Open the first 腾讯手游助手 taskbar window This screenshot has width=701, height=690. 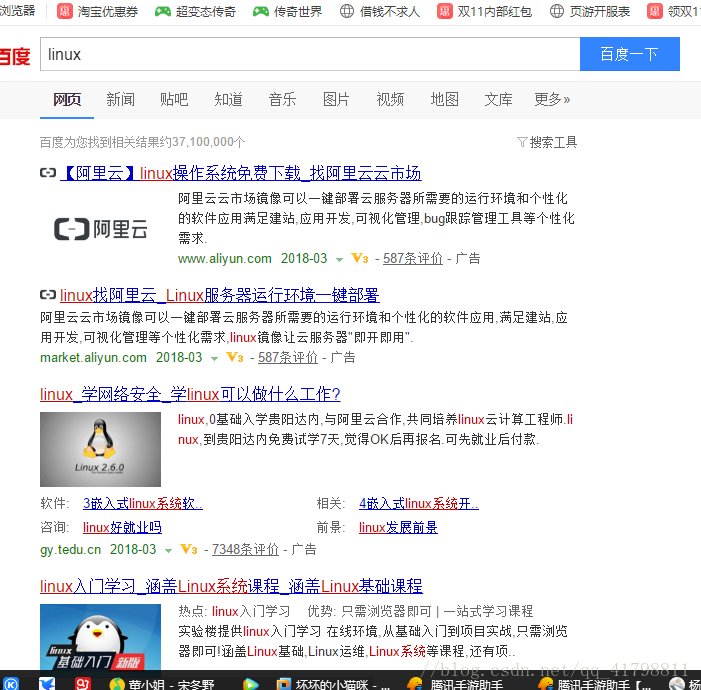455,684
